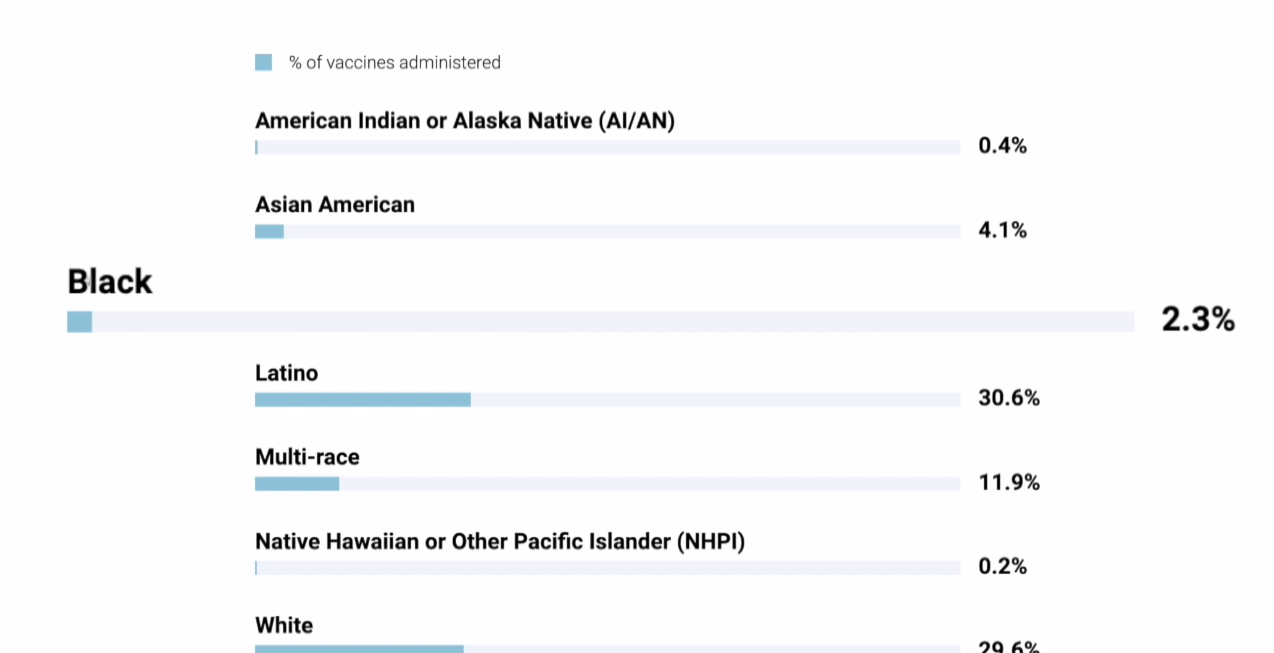Click the 0.2% value for NHPI

[x=1002, y=566]
